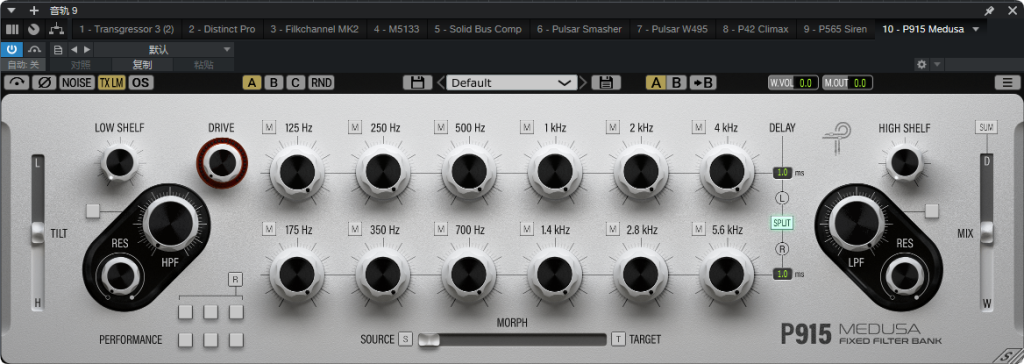Mute the 5.6 kHz band with its M button

(x=700, y=229)
